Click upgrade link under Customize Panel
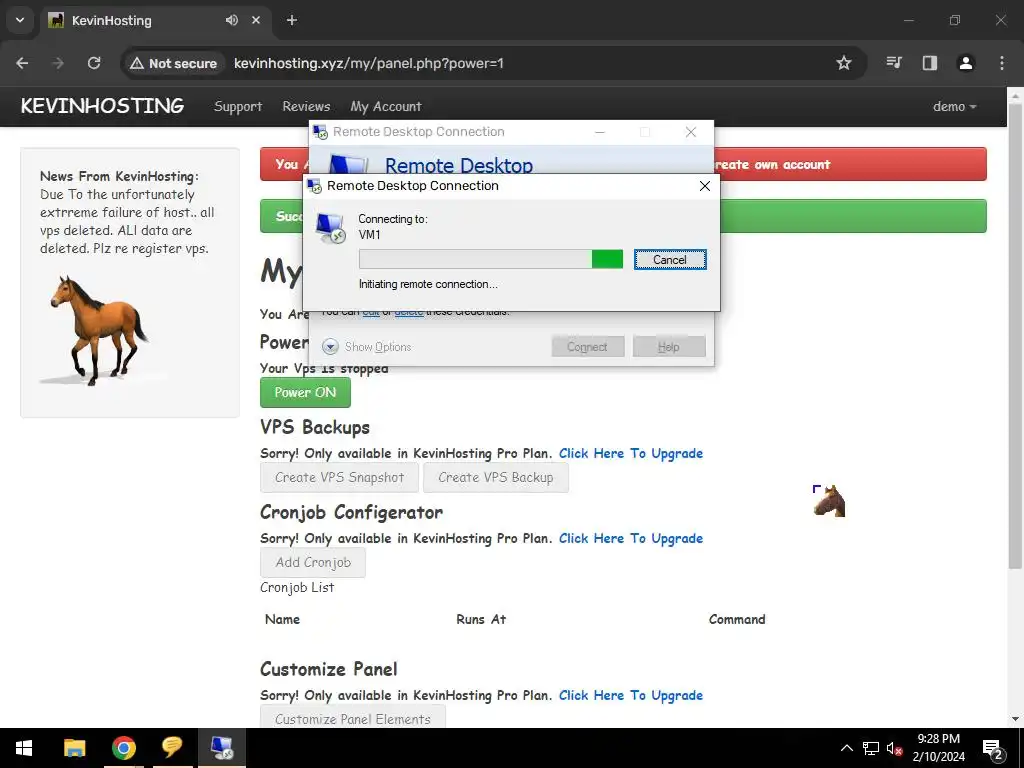 pyautogui.click(x=631, y=695)
